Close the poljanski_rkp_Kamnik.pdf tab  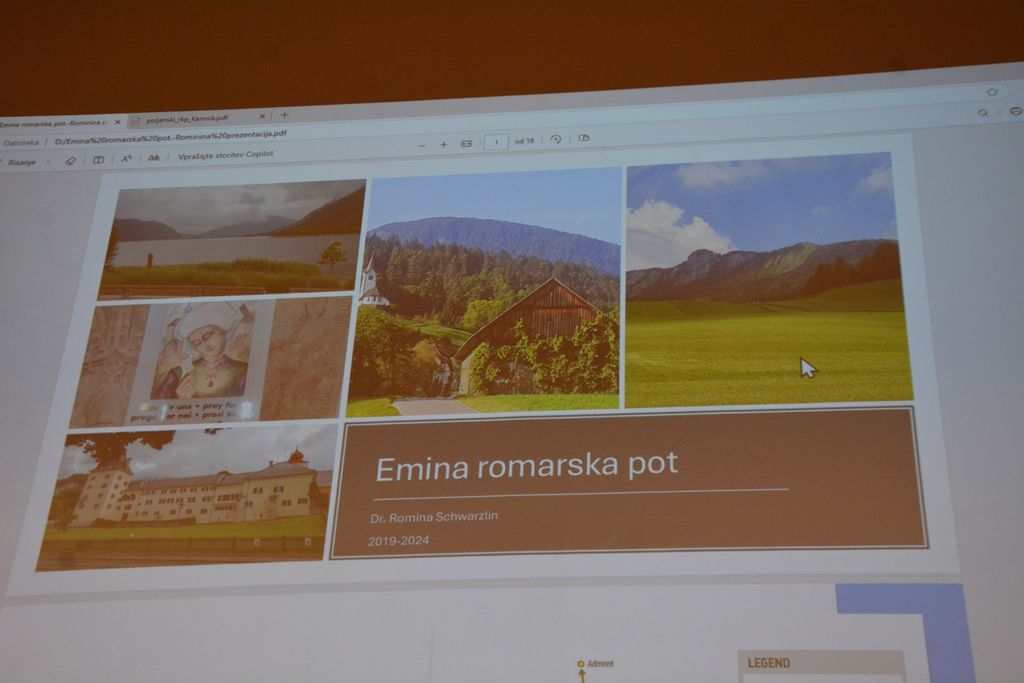[262, 116]
